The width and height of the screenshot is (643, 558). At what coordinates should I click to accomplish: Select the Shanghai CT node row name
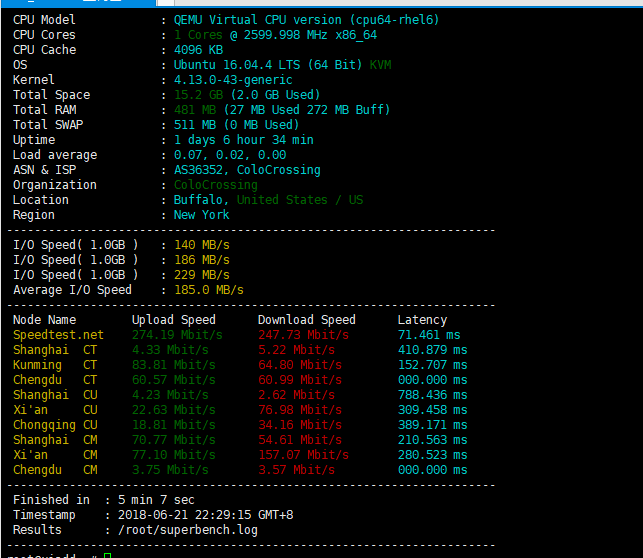click(x=55, y=350)
